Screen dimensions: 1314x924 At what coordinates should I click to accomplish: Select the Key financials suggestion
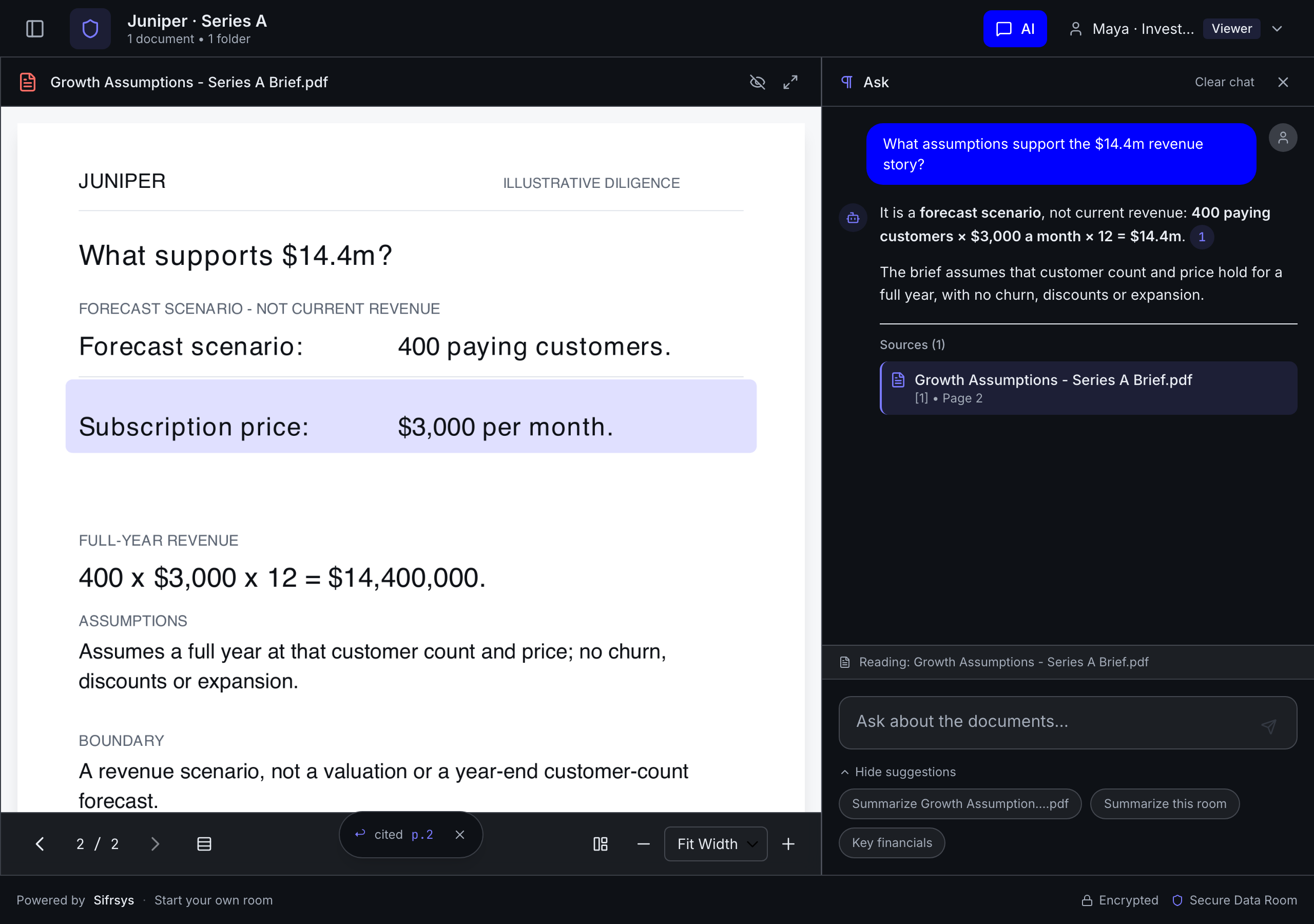click(892, 842)
